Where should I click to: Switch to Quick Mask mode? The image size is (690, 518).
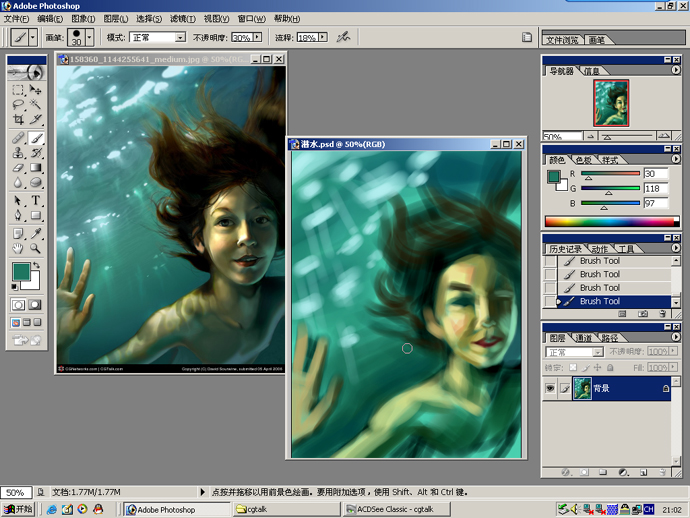(36, 304)
